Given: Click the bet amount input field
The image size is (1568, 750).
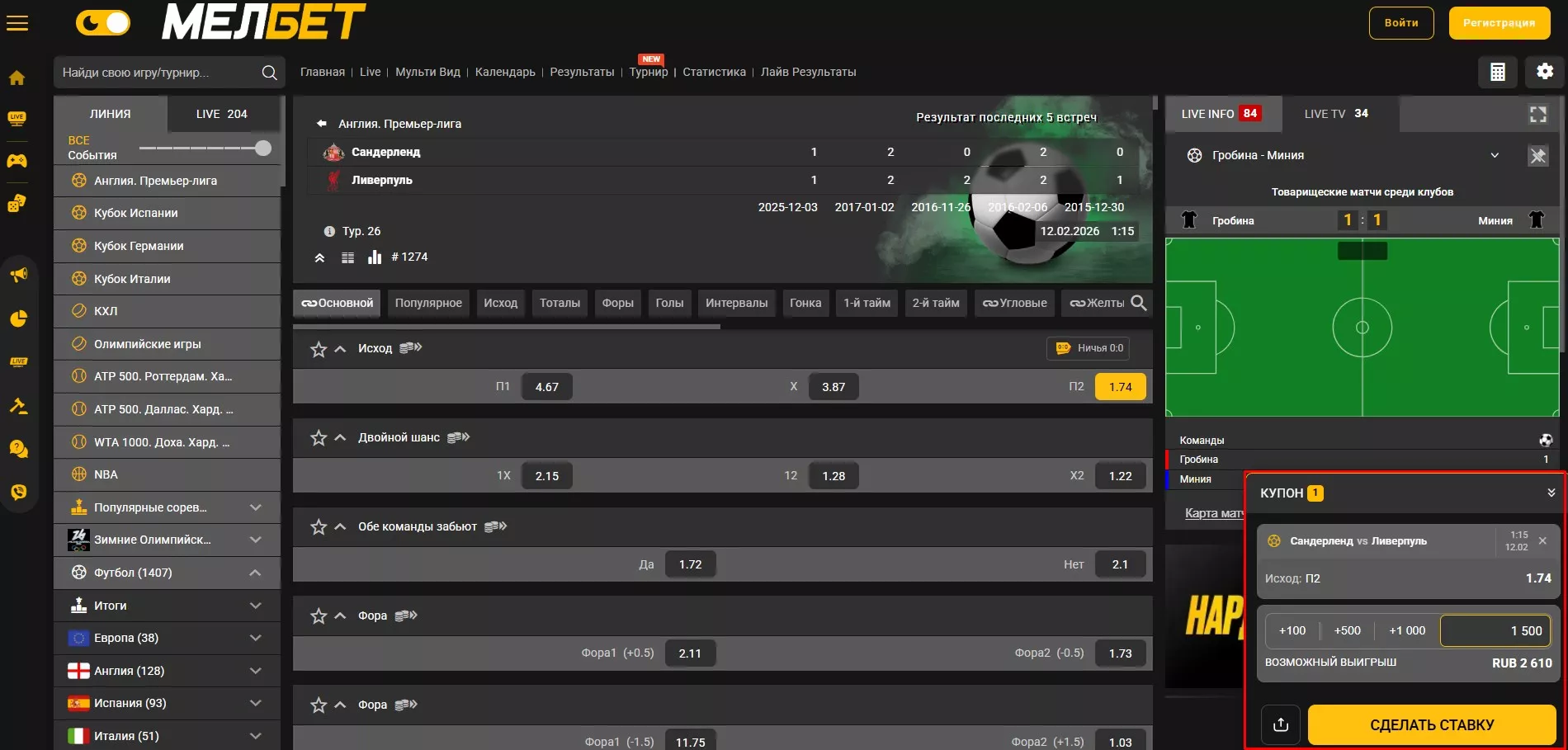Looking at the screenshot, I should click(x=1495, y=630).
